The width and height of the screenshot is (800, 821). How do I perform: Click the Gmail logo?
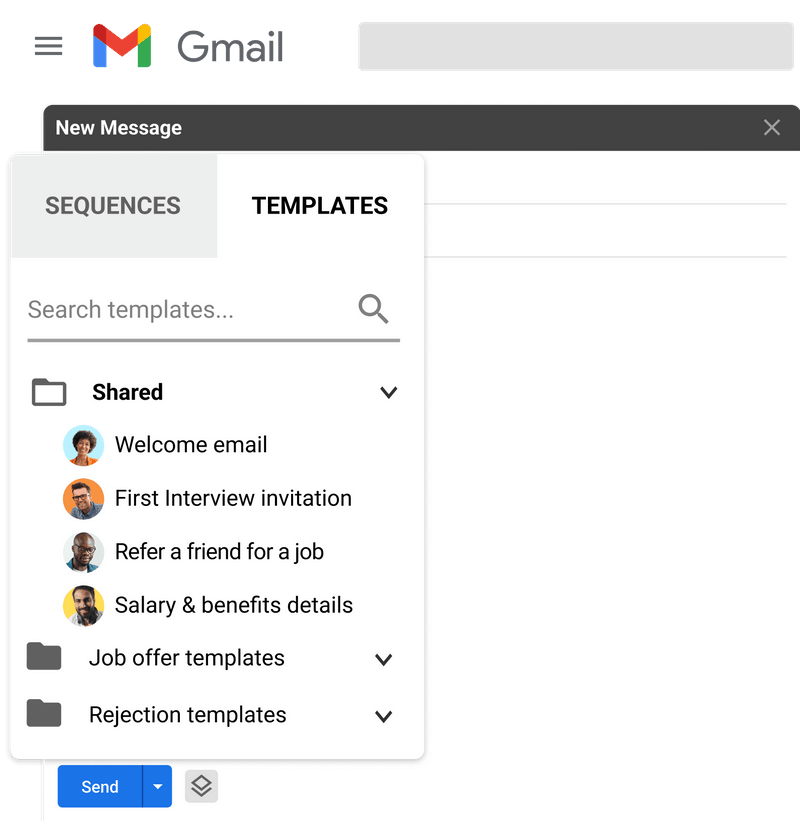[x=122, y=45]
